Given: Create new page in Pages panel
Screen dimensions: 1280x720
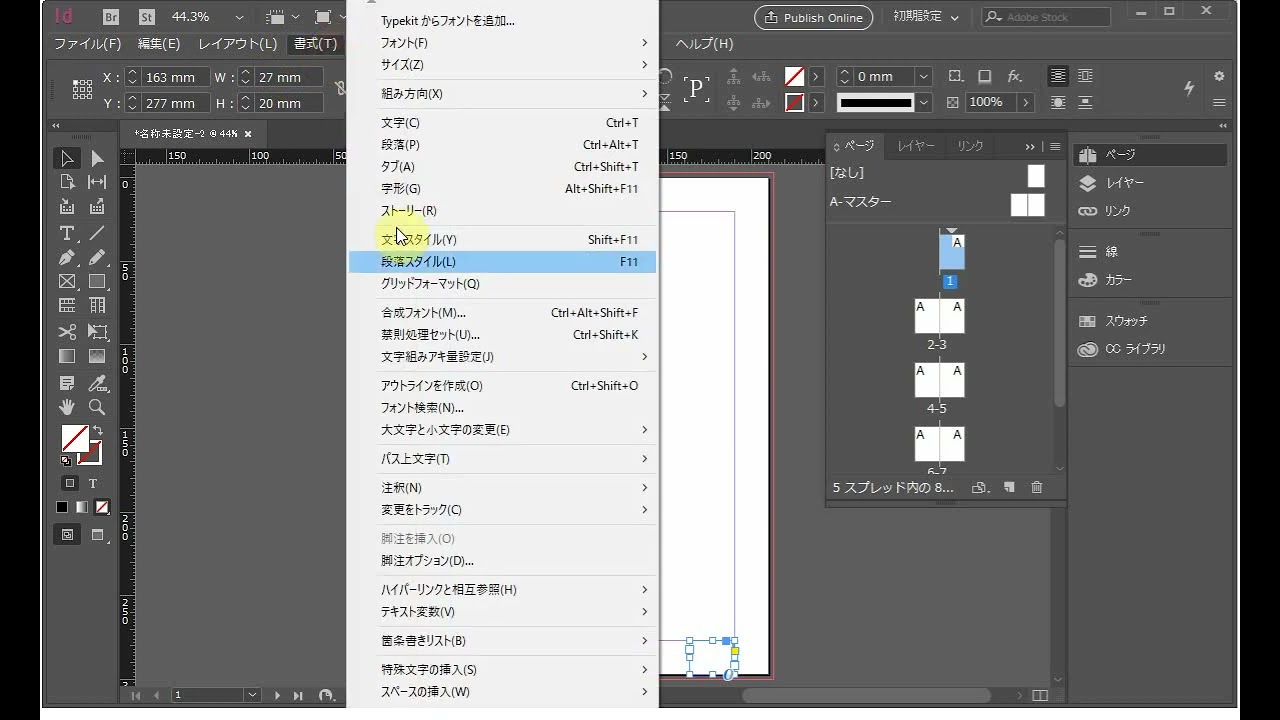Looking at the screenshot, I should (1009, 487).
